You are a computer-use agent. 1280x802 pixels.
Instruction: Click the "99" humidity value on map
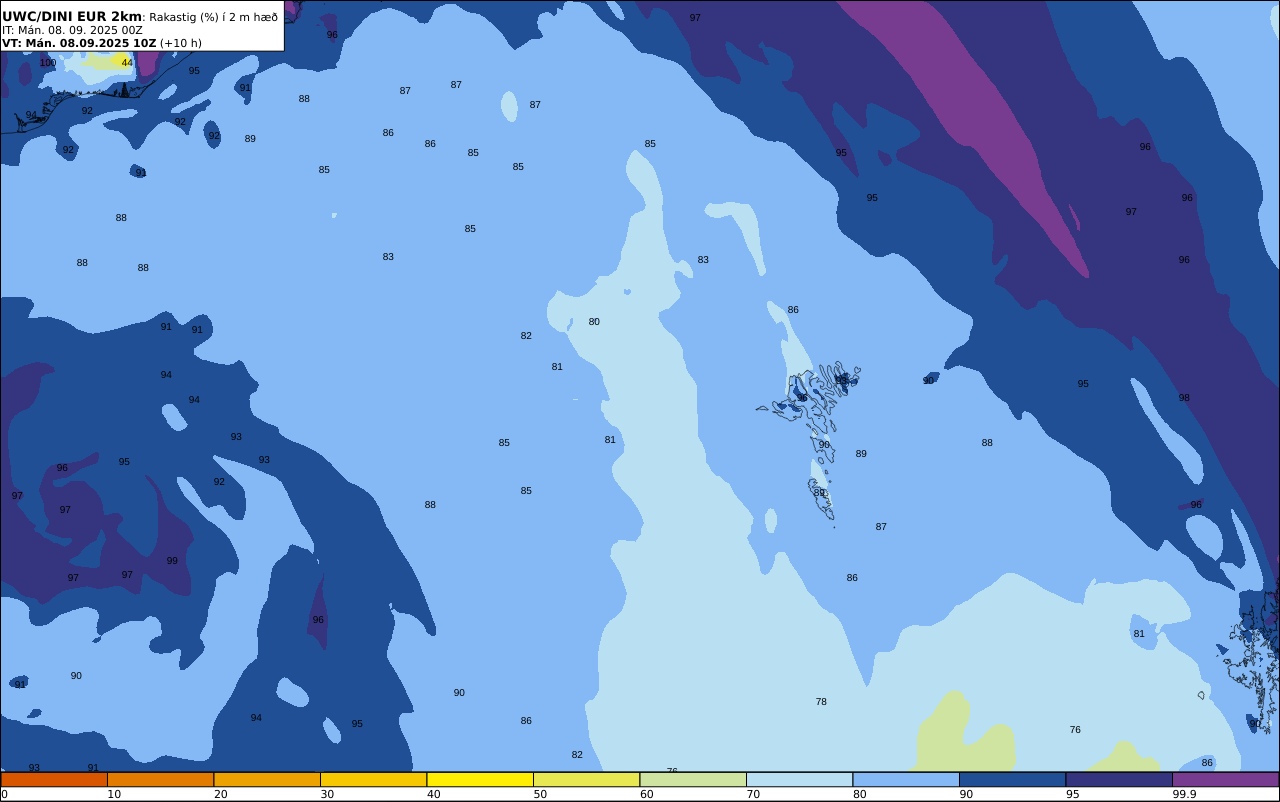[x=172, y=561]
